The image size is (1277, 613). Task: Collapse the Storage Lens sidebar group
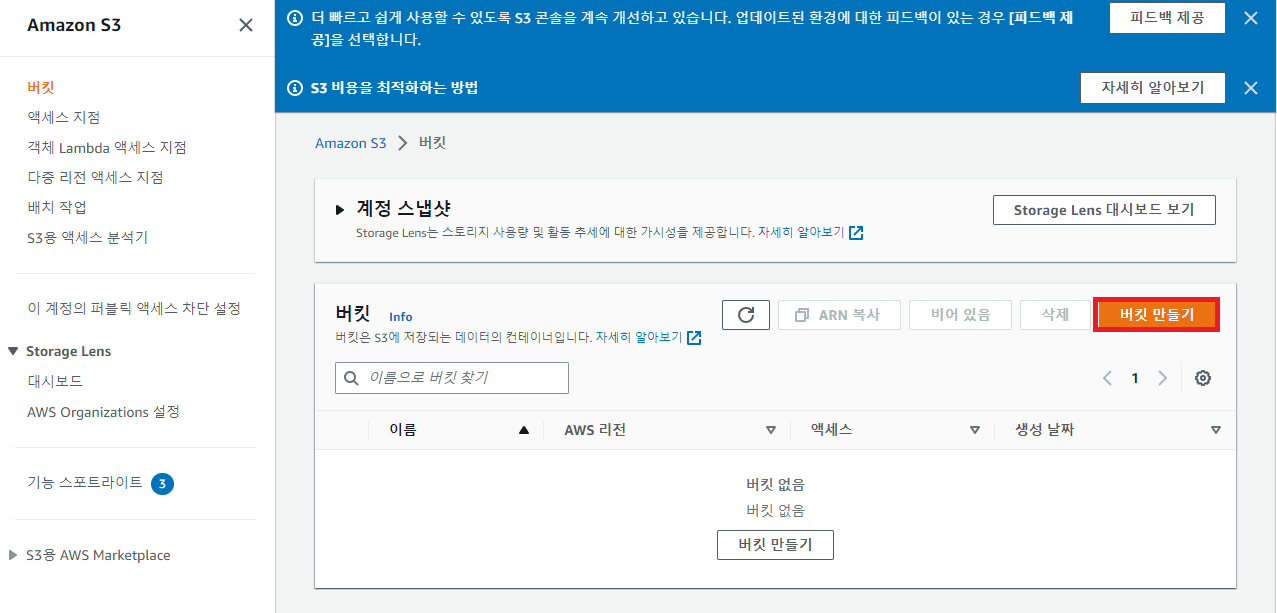tap(13, 351)
